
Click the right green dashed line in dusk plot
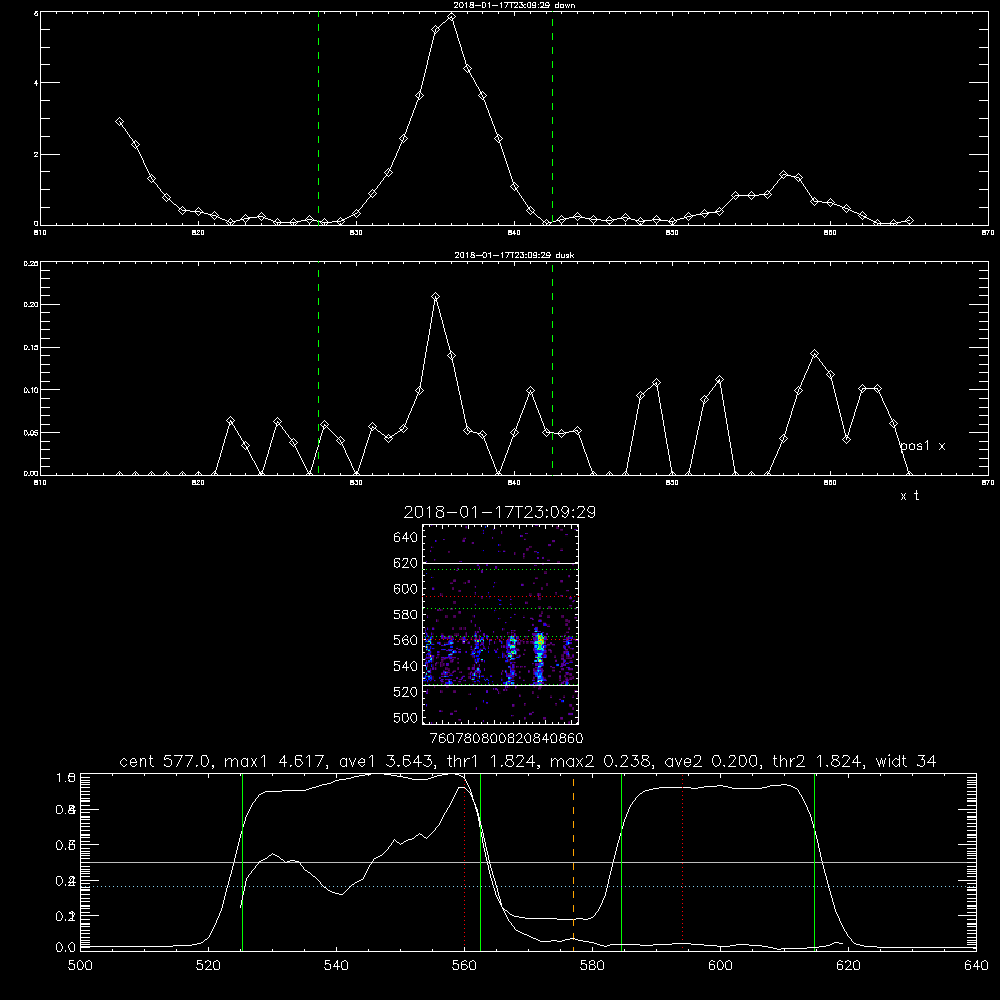click(552, 368)
